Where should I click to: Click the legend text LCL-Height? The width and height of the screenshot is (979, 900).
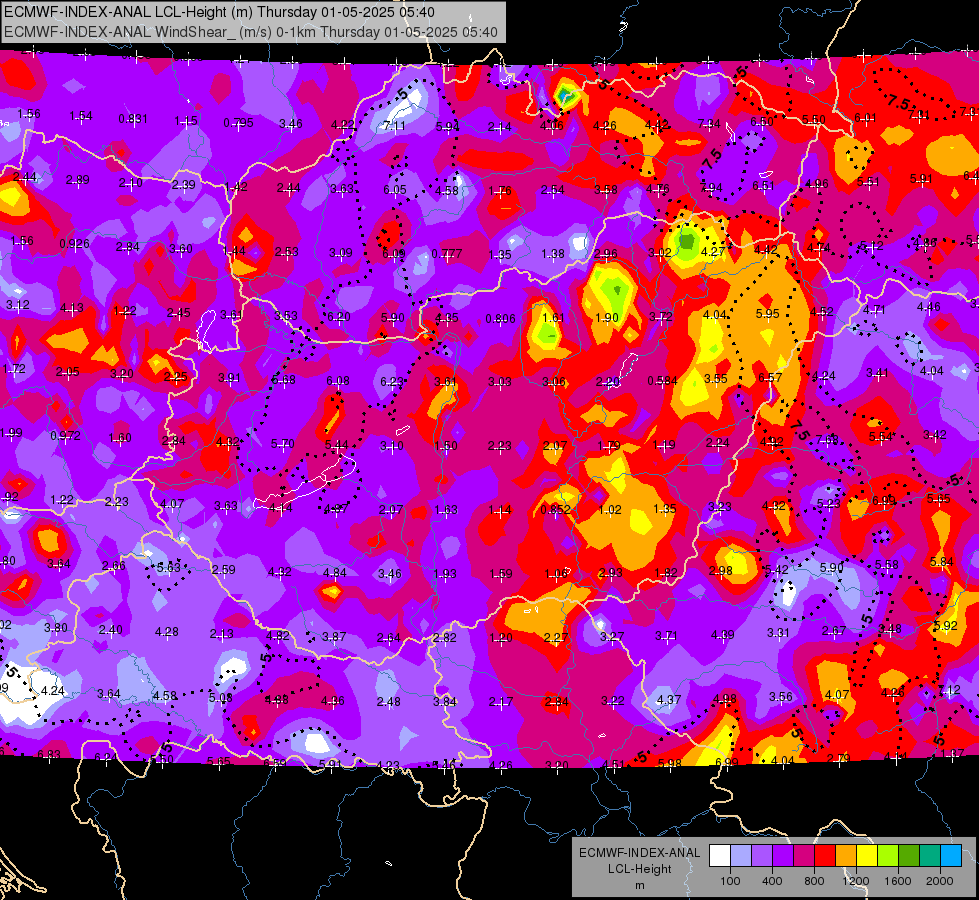coord(639,869)
